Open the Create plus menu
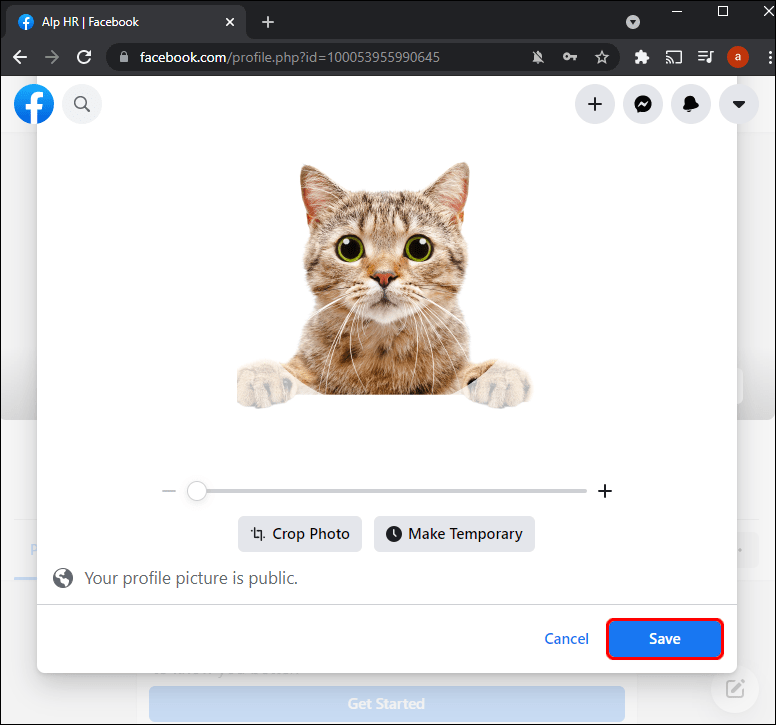Screen dimensions: 776x725 594,104
